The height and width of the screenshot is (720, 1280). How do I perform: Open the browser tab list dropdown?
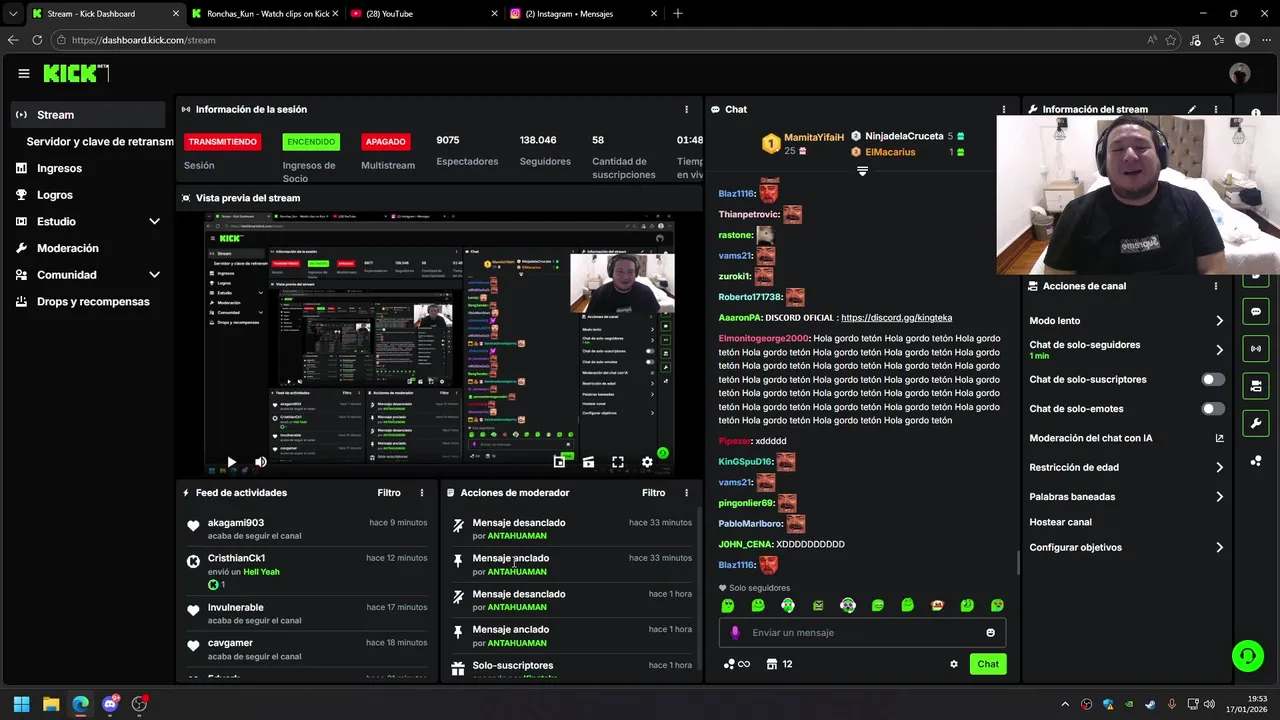[12, 14]
